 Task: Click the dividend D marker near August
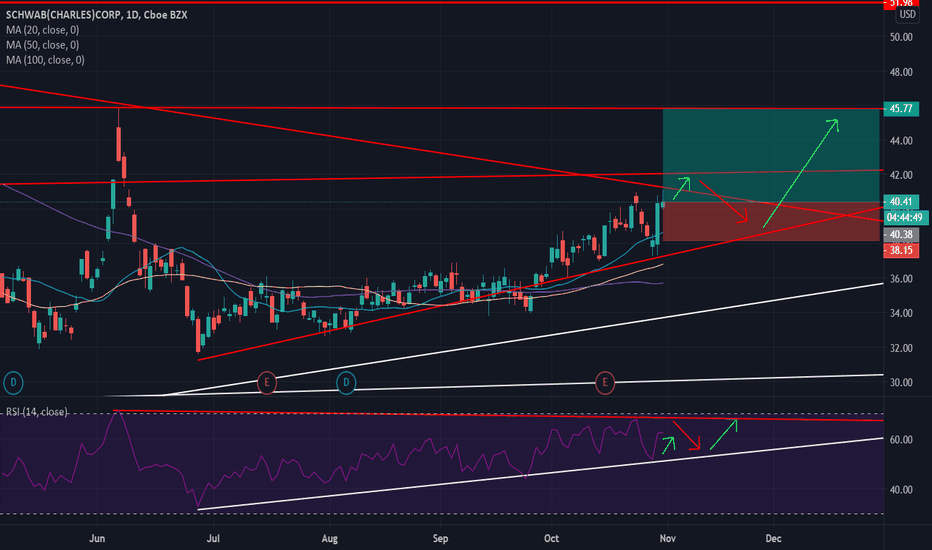pyautogui.click(x=346, y=382)
